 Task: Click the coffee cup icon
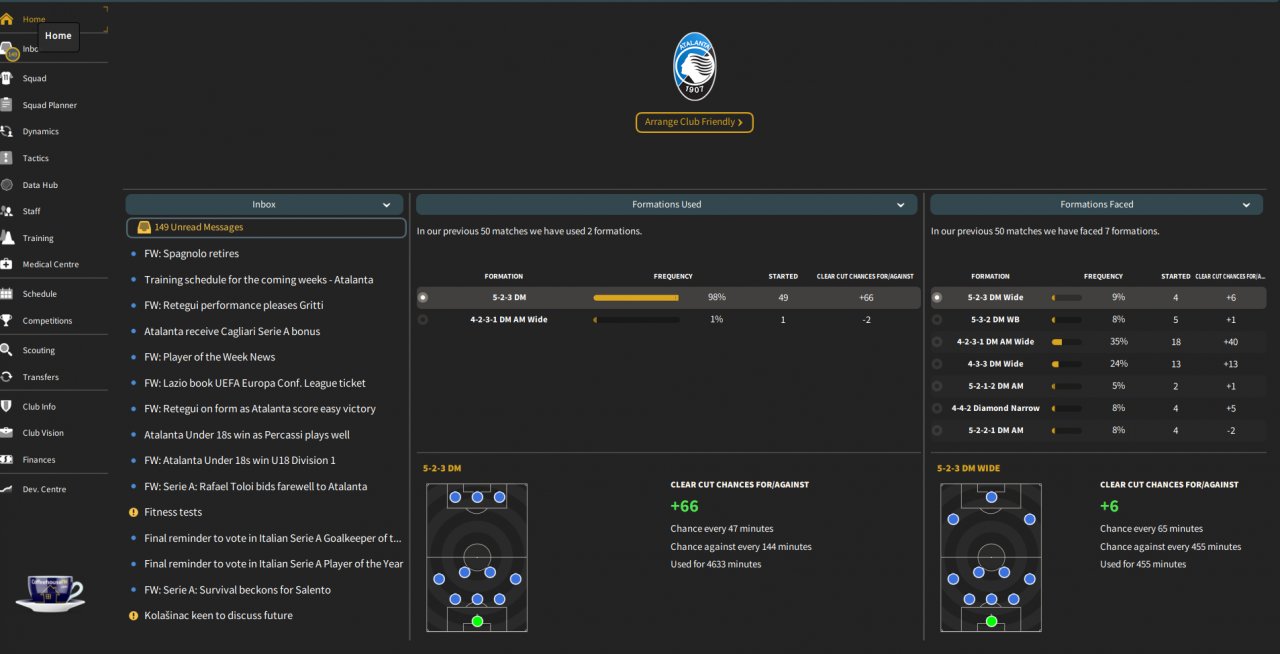pos(49,592)
